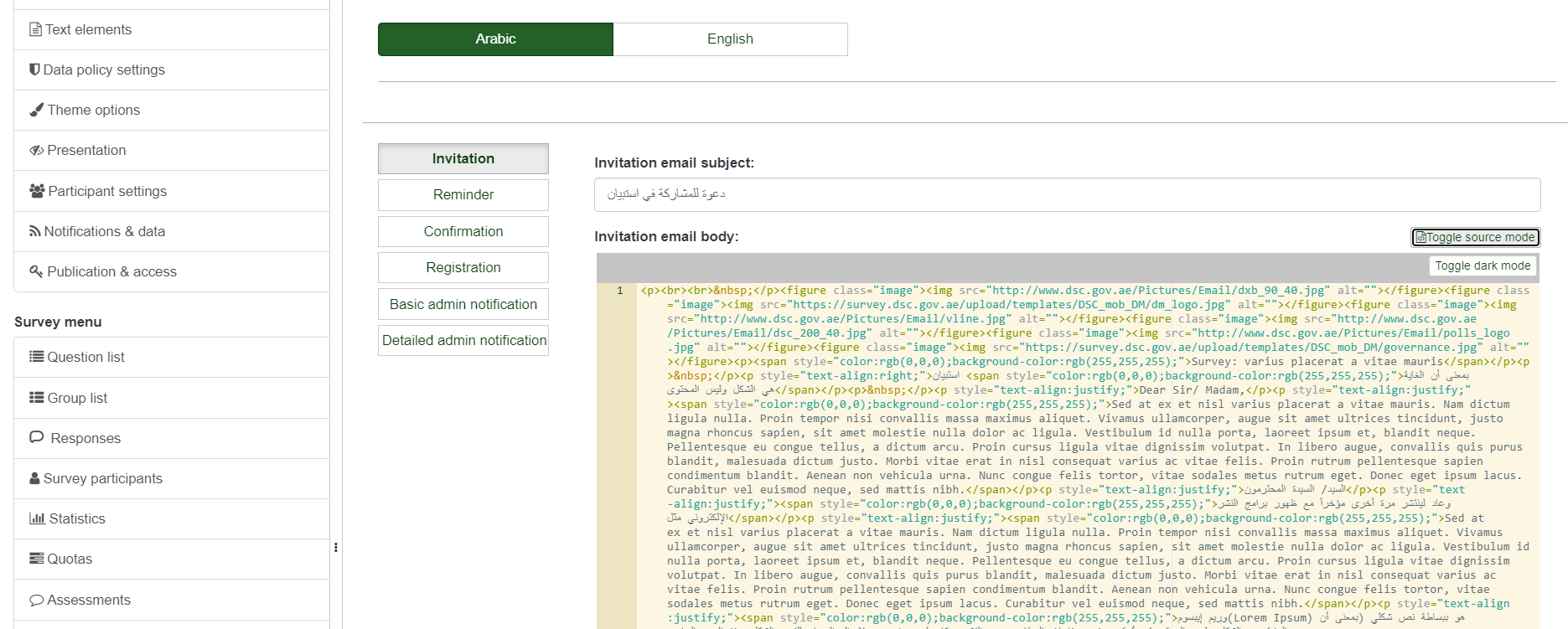Click the sidebar resize handle dots
This screenshot has width=1568, height=629.
tap(336, 548)
